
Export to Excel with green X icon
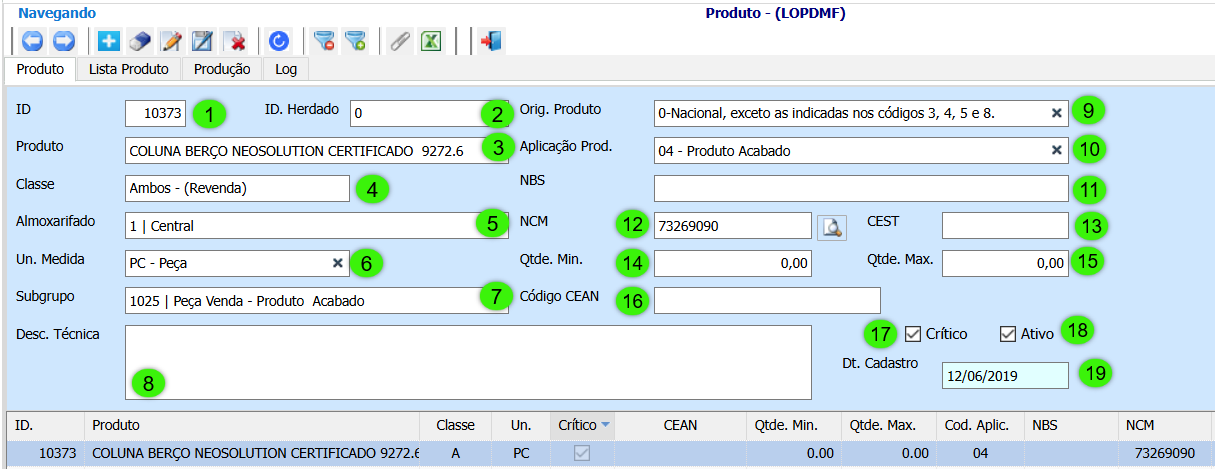click(431, 41)
